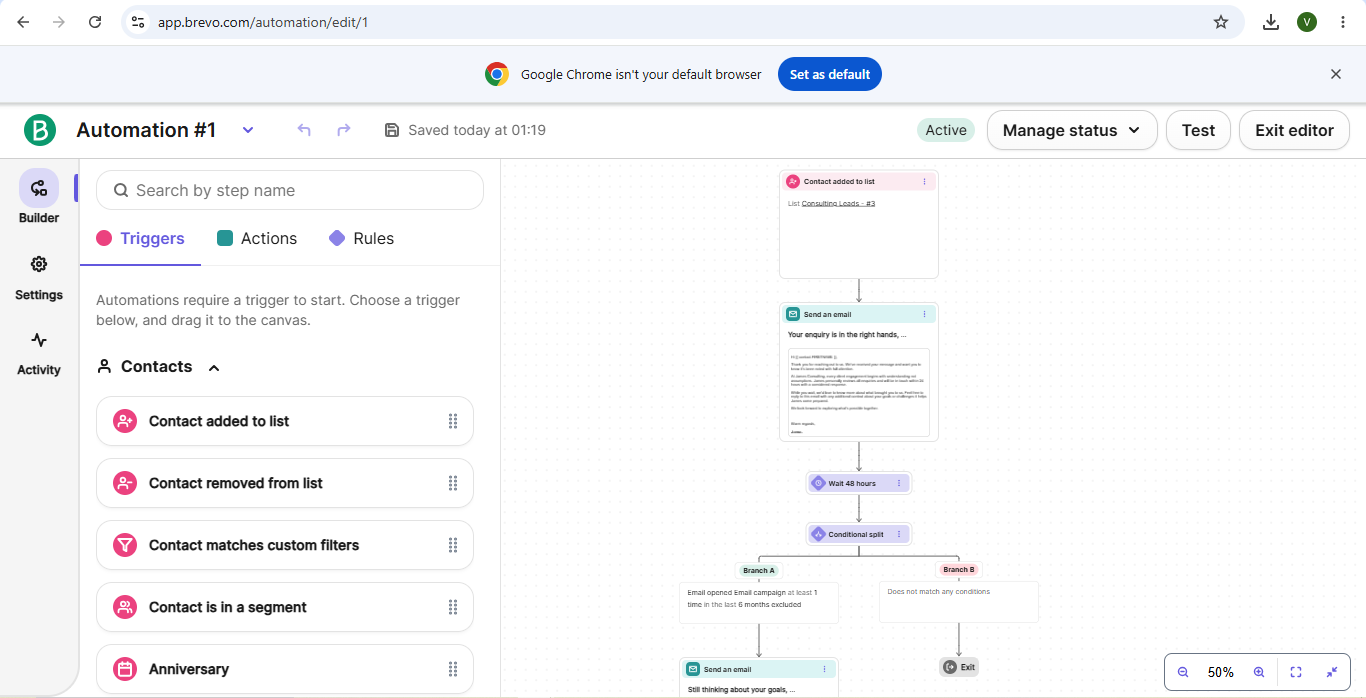Viewport: 1366px width, 698px height.
Task: Focus the Search by step name field
Action: 290,190
